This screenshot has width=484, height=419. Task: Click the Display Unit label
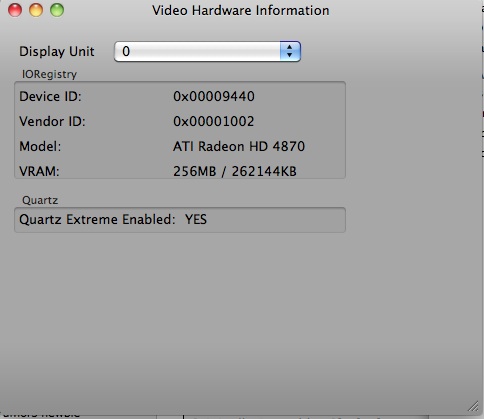tap(57, 51)
